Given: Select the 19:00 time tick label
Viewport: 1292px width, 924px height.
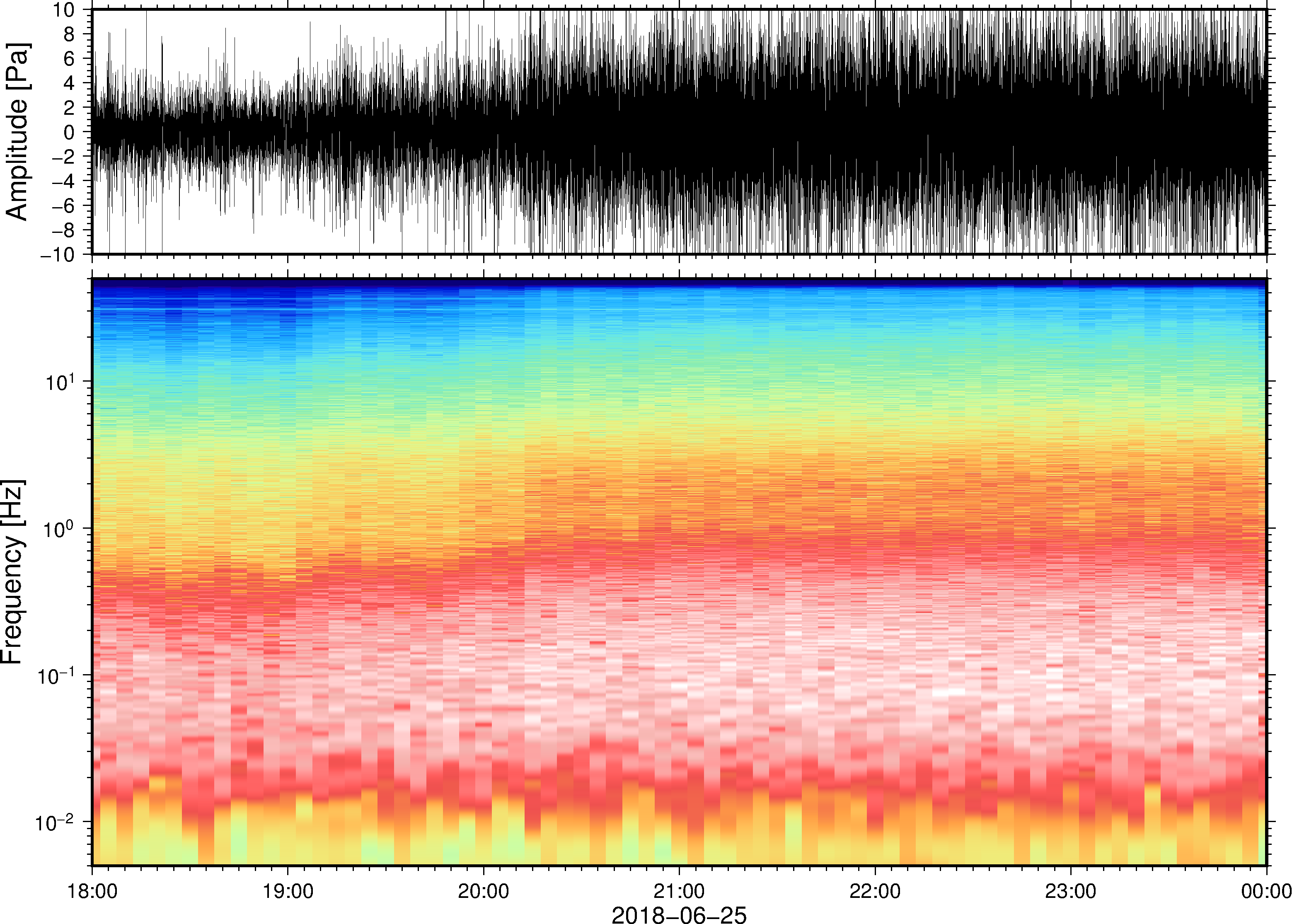Looking at the screenshot, I should click(288, 891).
